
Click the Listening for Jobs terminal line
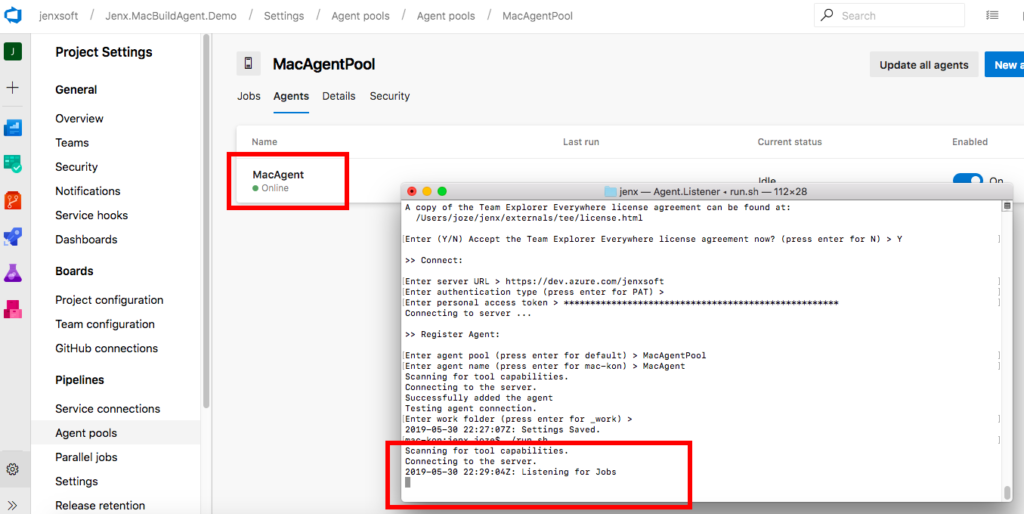point(510,472)
